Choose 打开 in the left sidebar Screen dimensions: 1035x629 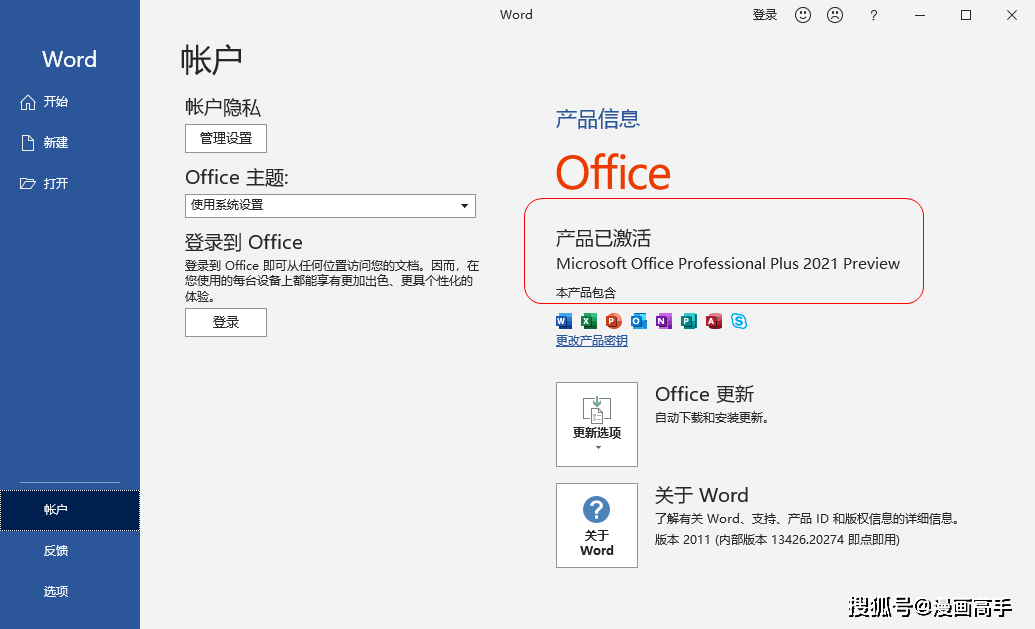55,184
